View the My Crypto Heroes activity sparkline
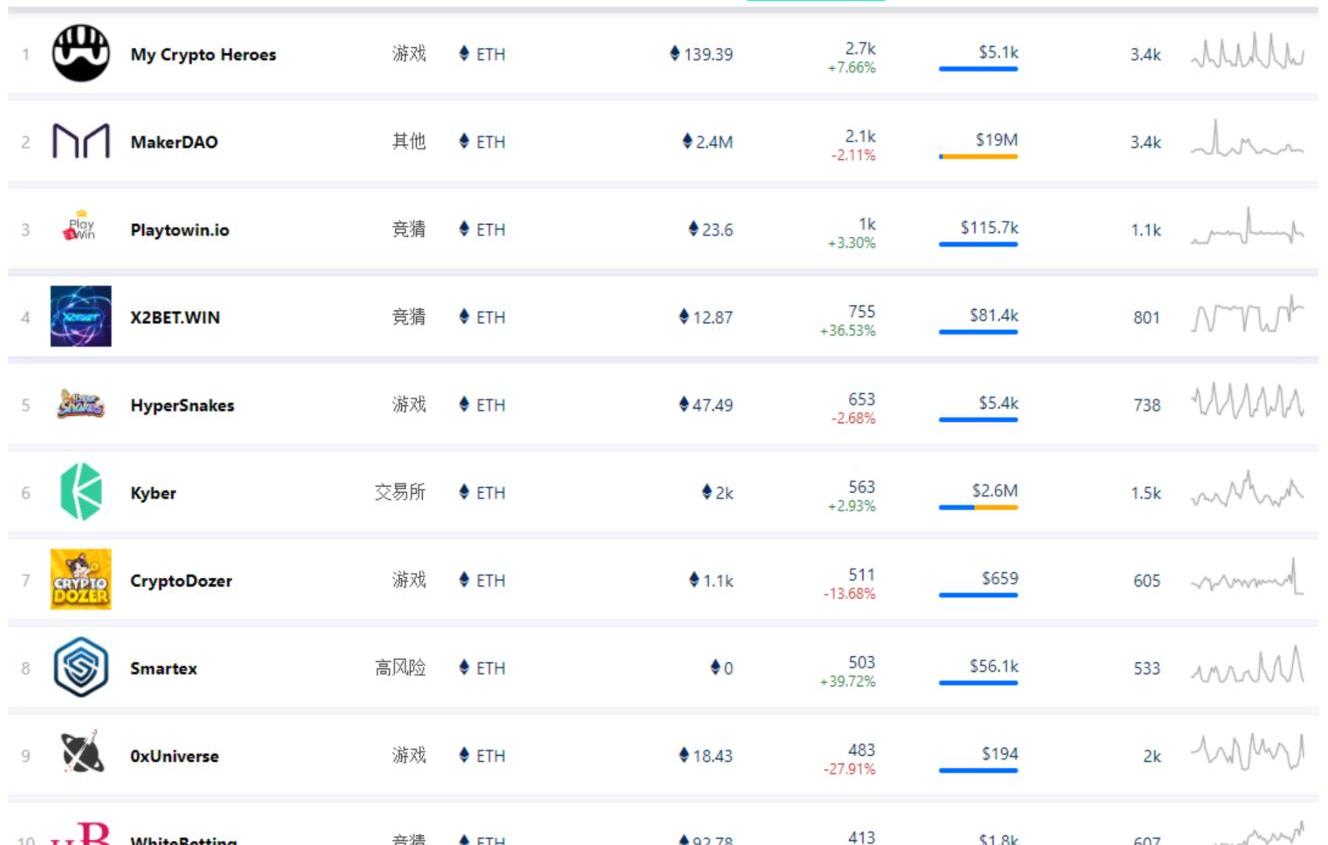The image size is (1328, 845). coord(1247,53)
